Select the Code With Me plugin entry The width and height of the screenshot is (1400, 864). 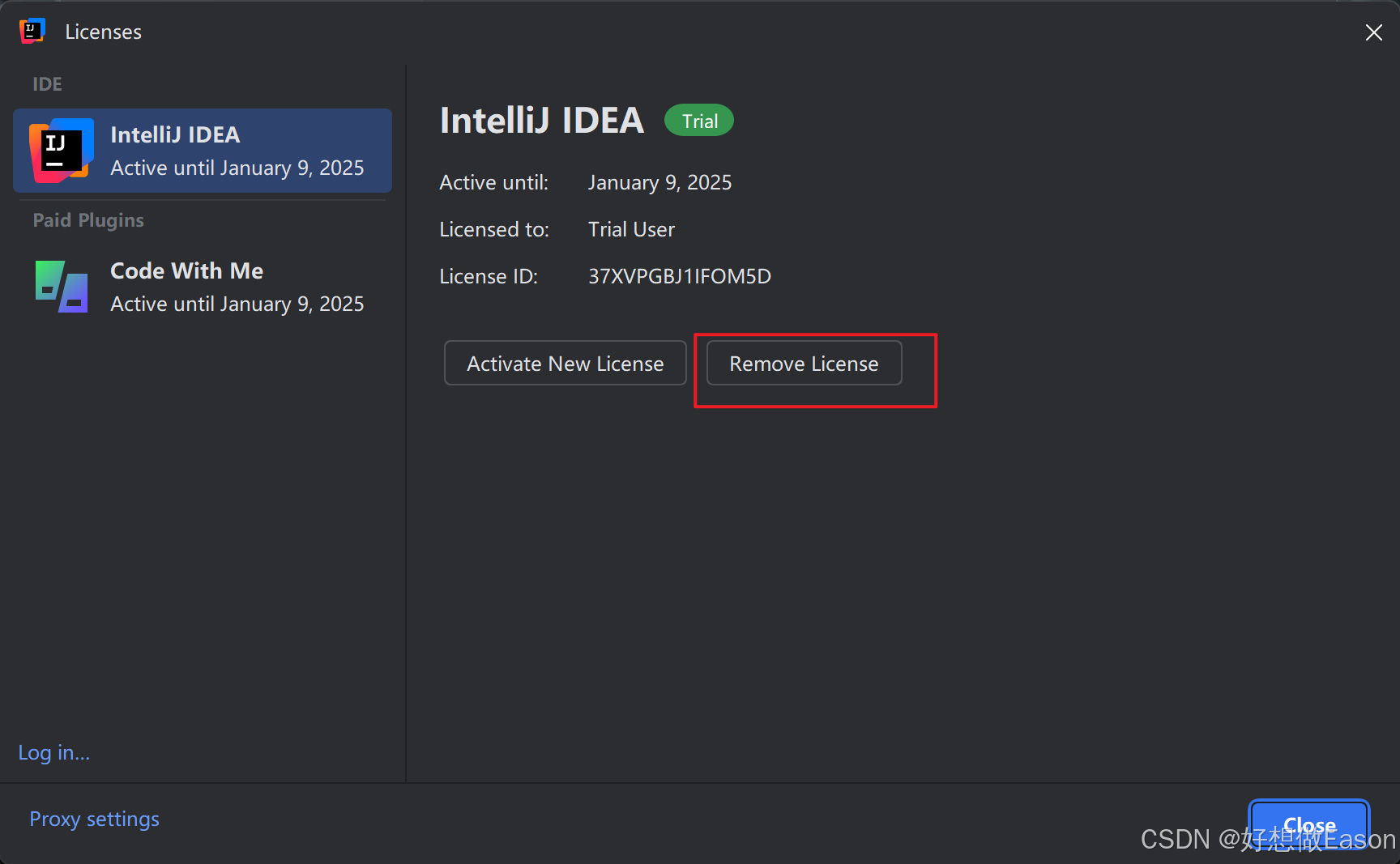203,287
